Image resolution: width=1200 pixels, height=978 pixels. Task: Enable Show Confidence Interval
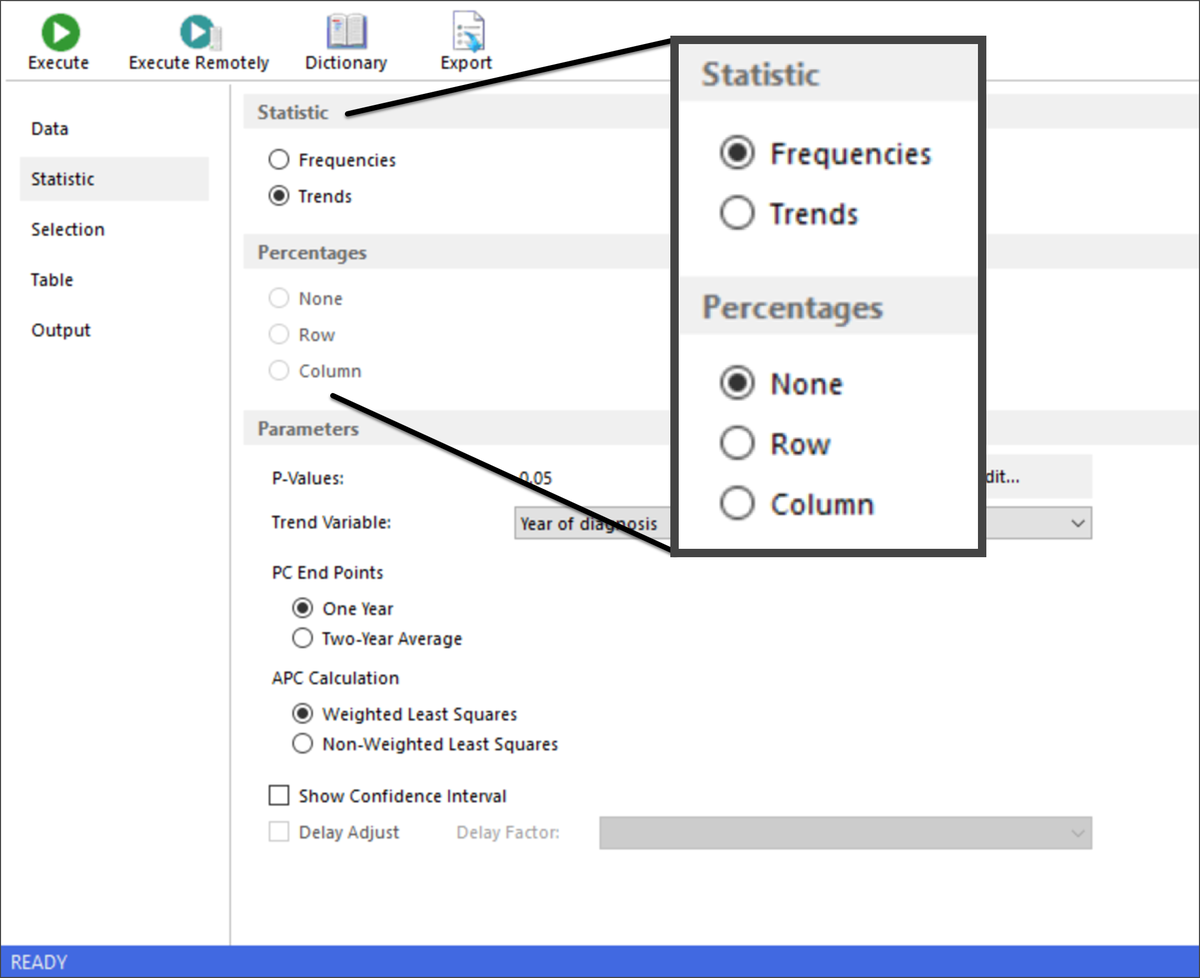pyautogui.click(x=279, y=796)
